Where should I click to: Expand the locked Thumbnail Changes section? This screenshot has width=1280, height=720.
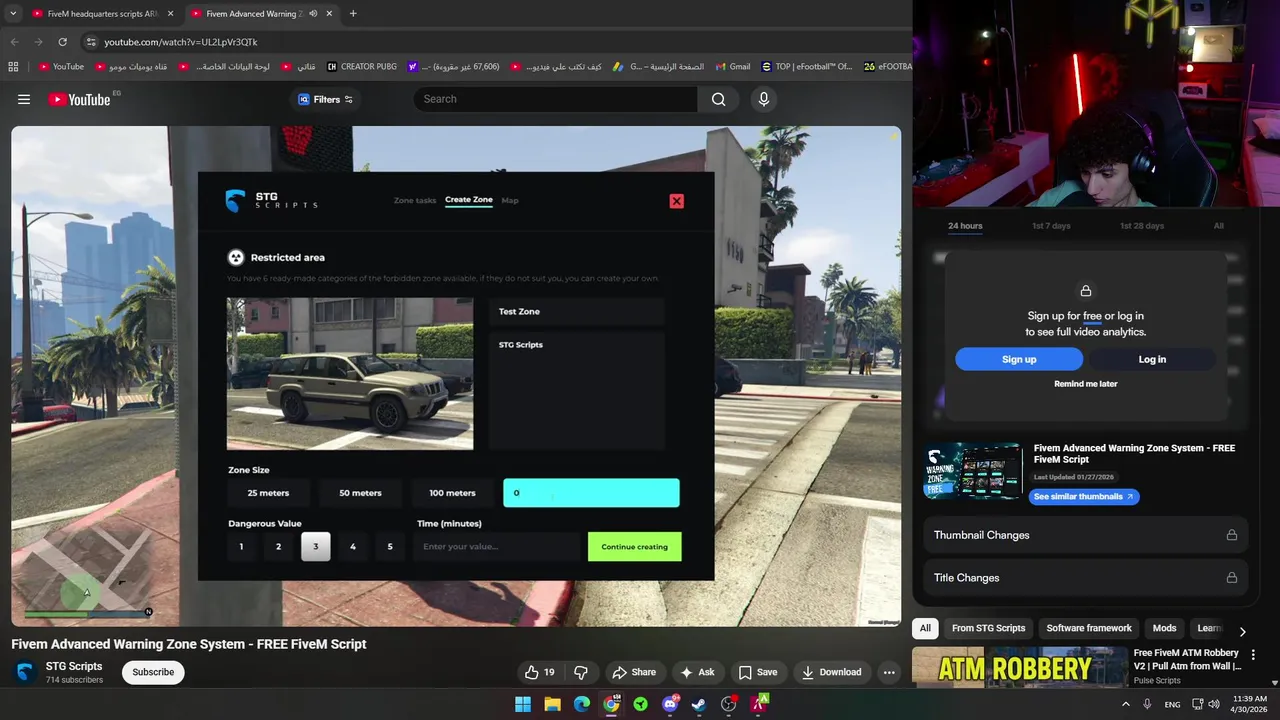(x=1087, y=535)
